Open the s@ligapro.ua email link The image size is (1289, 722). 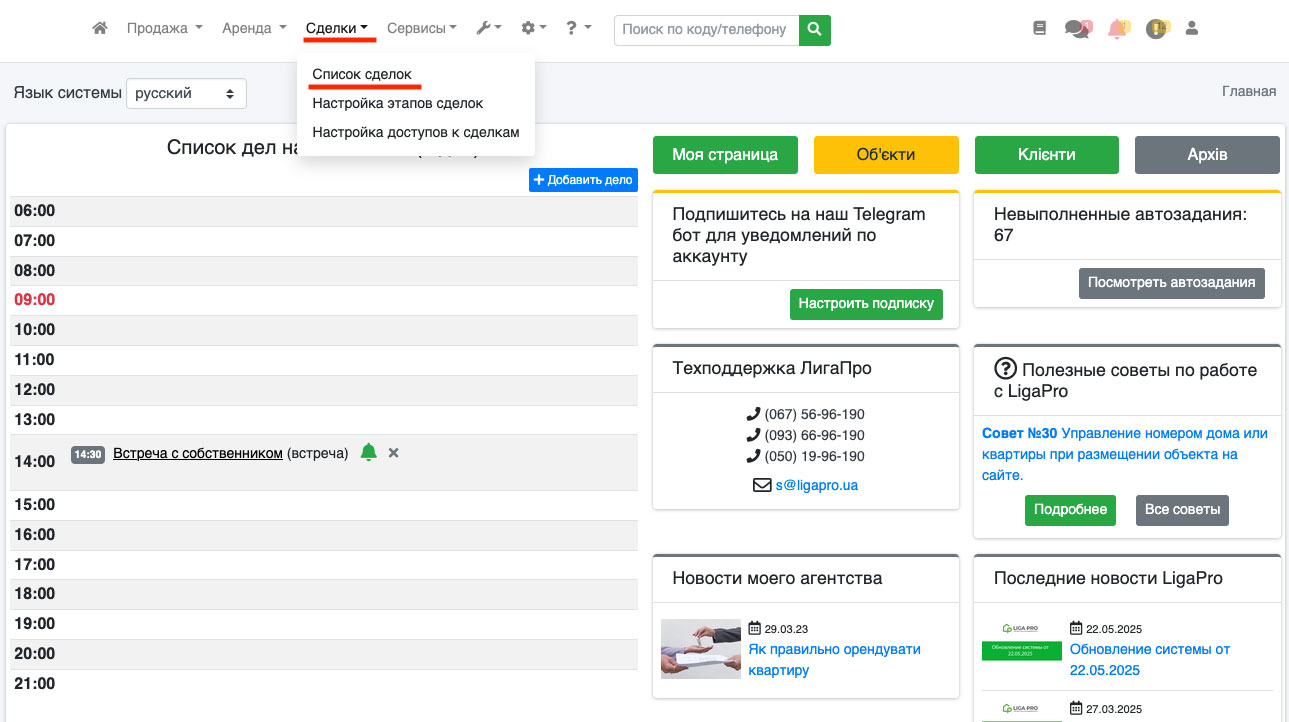(816, 485)
